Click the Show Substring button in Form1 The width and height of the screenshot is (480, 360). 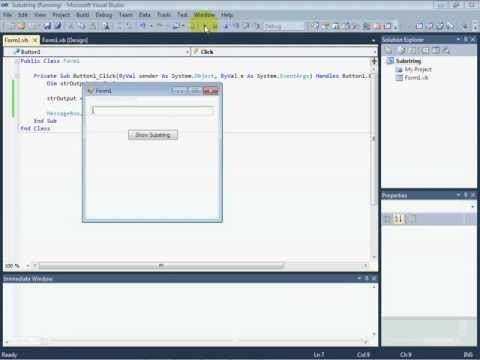(x=153, y=135)
